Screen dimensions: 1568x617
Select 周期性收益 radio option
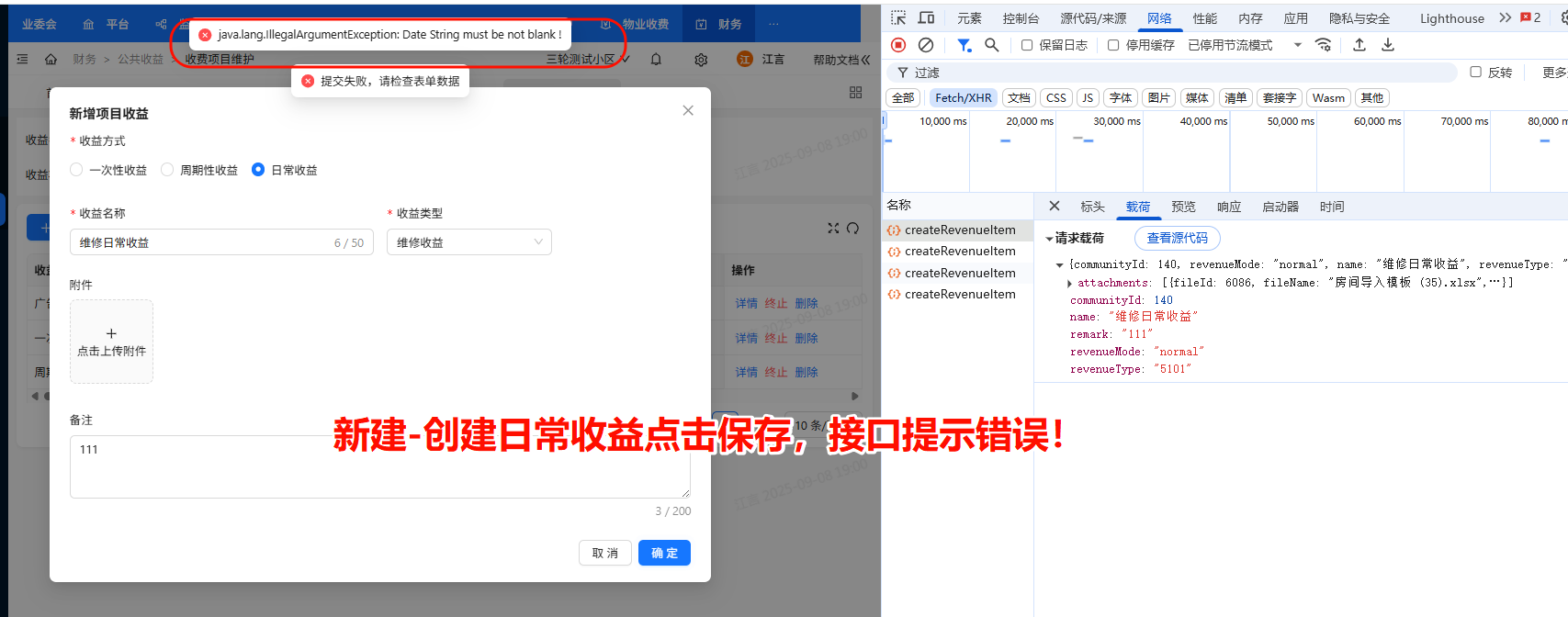pyautogui.click(x=199, y=170)
